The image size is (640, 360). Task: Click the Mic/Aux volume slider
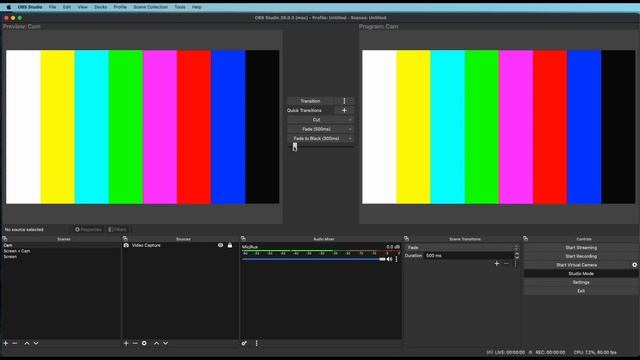[313, 259]
